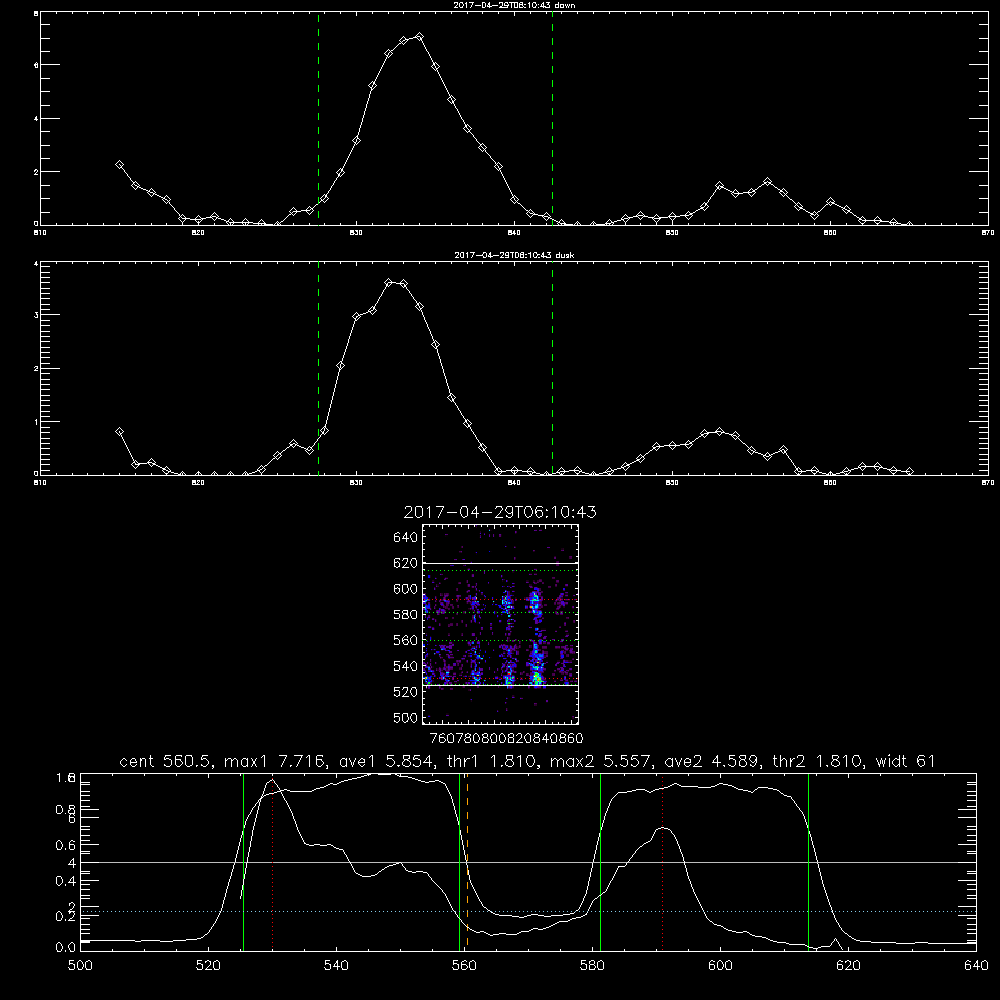The image size is (1000, 1000).
Task: Click left green dashed line in dusk plot
Action: 318,369
